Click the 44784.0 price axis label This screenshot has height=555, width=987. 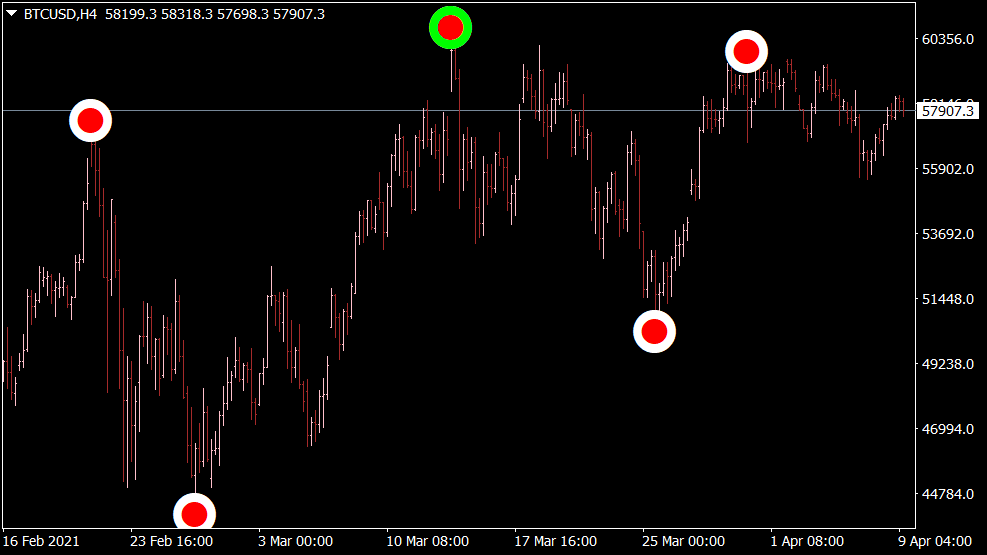click(x=947, y=494)
